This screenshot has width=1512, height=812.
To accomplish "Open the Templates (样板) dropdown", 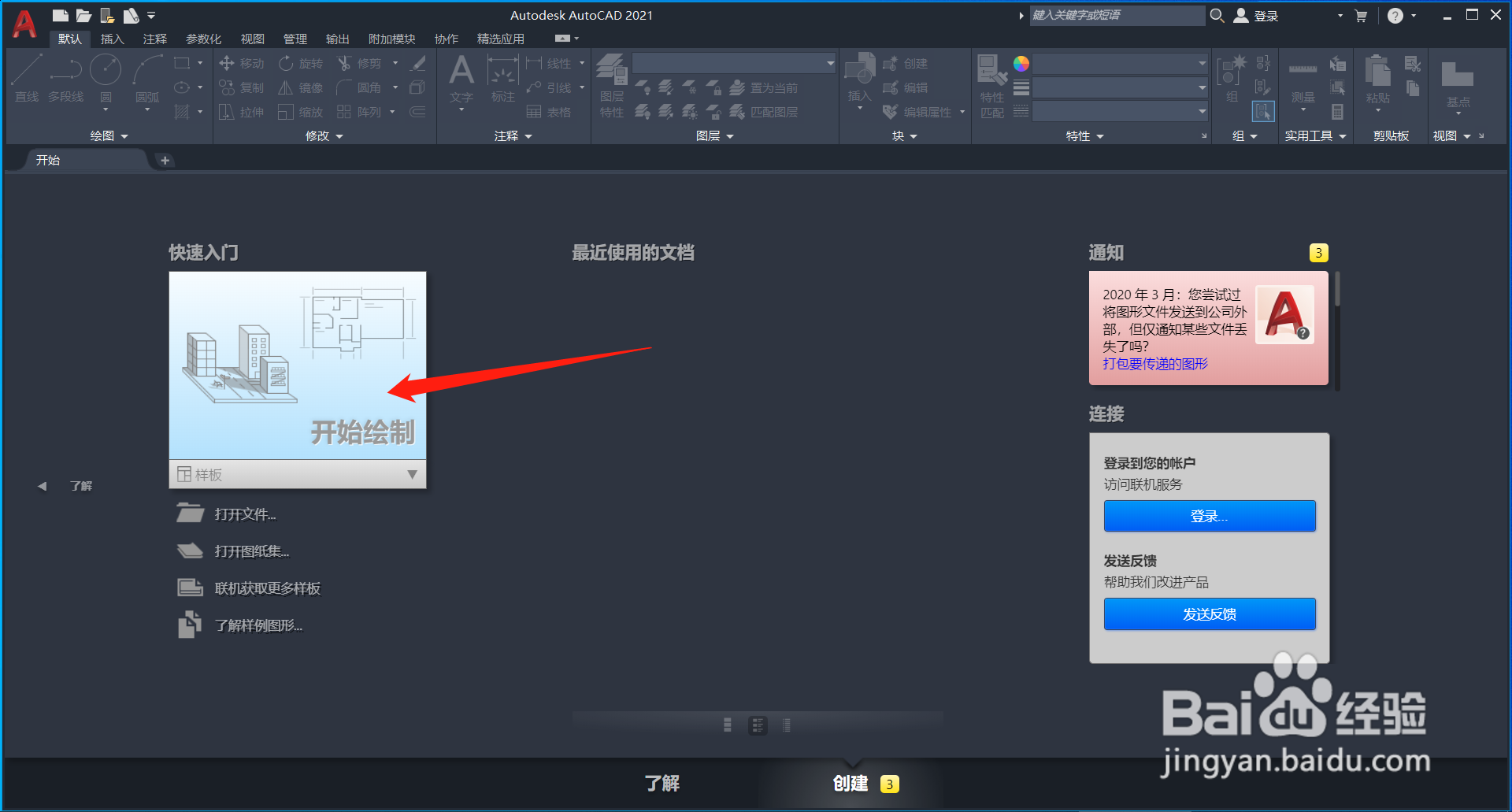I will 298,474.
